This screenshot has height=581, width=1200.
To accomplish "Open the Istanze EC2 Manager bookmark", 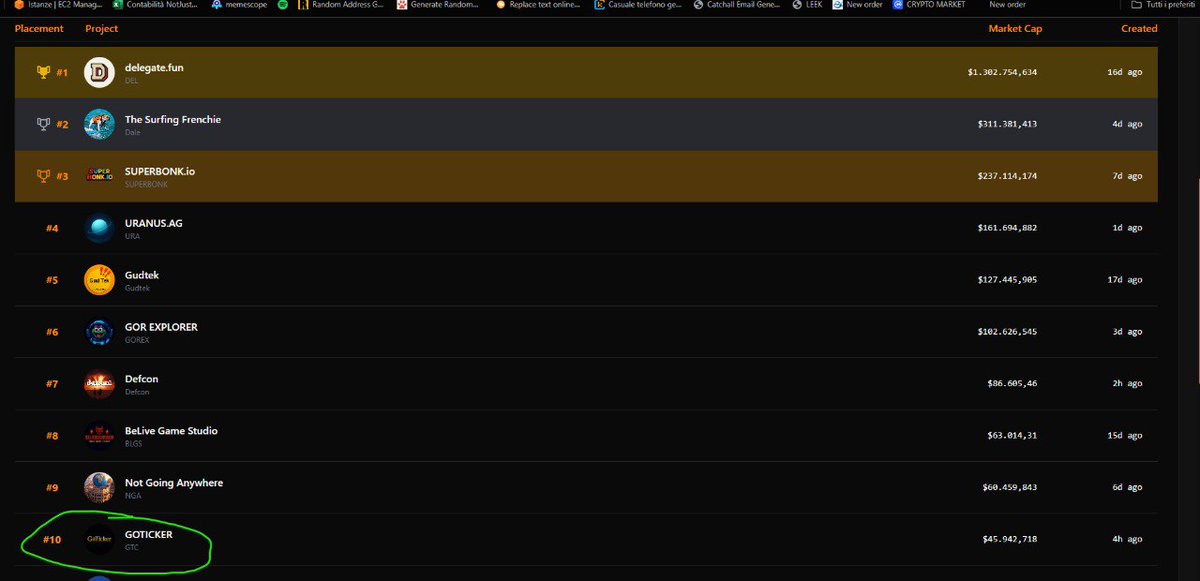I will click(x=58, y=5).
